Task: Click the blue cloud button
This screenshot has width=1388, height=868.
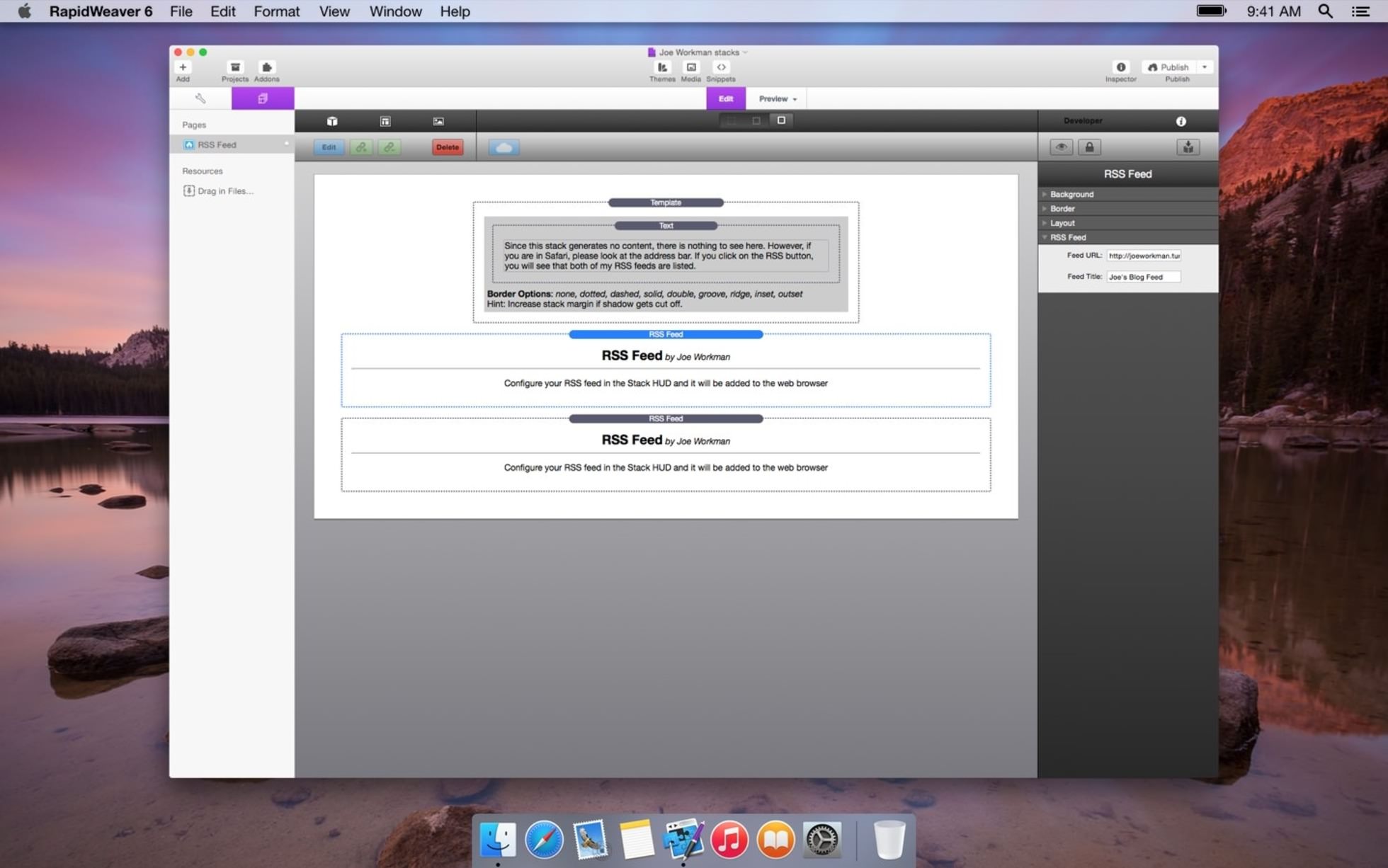Action: coord(504,147)
